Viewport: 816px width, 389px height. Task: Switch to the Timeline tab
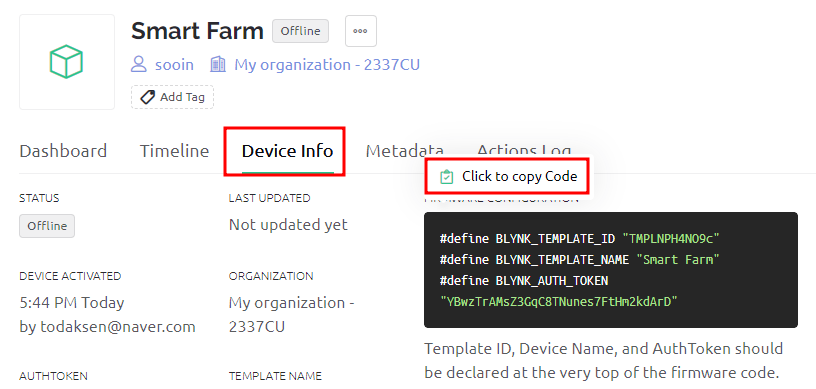point(174,151)
